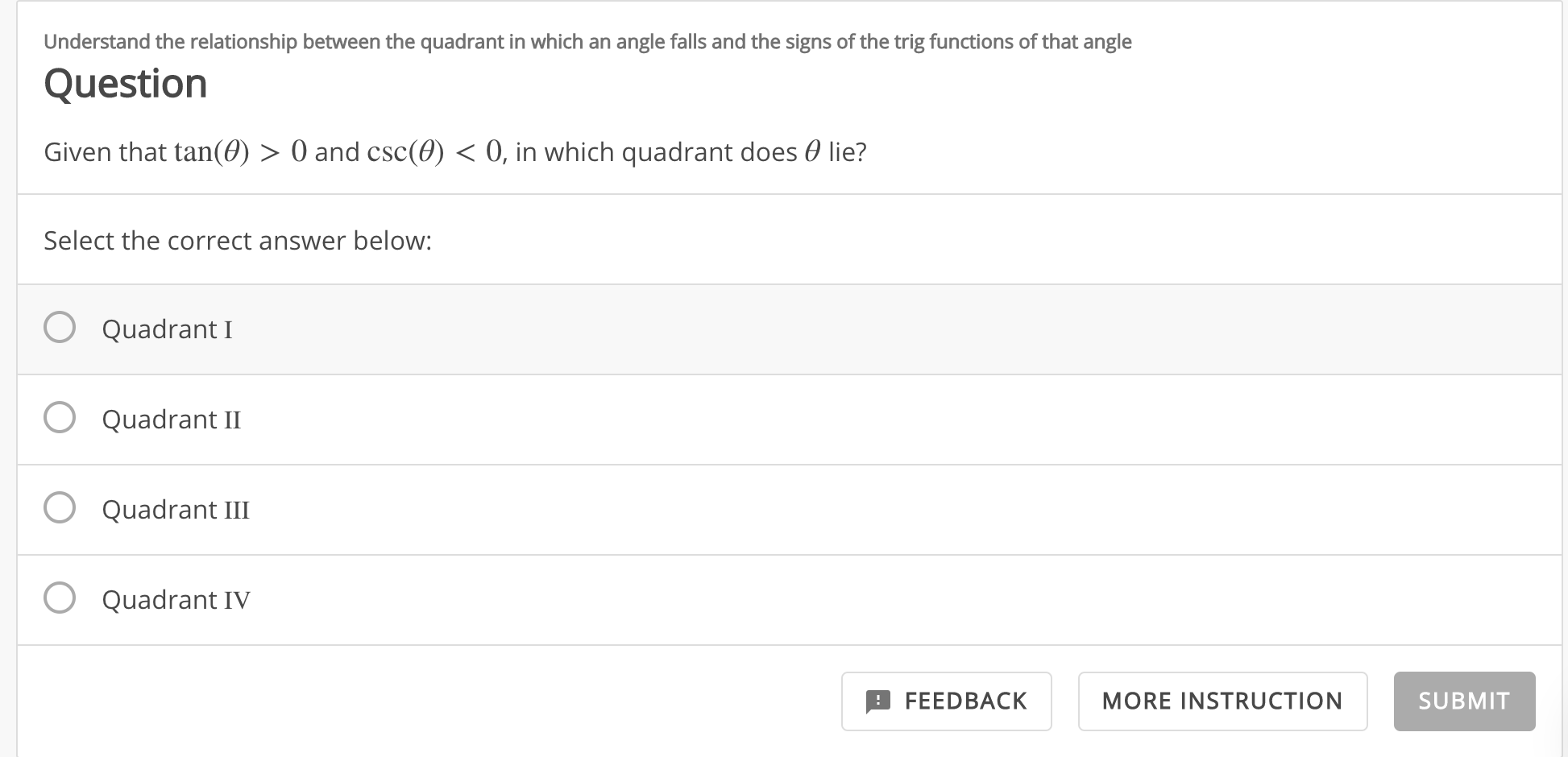Screen dimensions: 1568x757
Task: Click the lesson objective text at top
Action: point(587,41)
